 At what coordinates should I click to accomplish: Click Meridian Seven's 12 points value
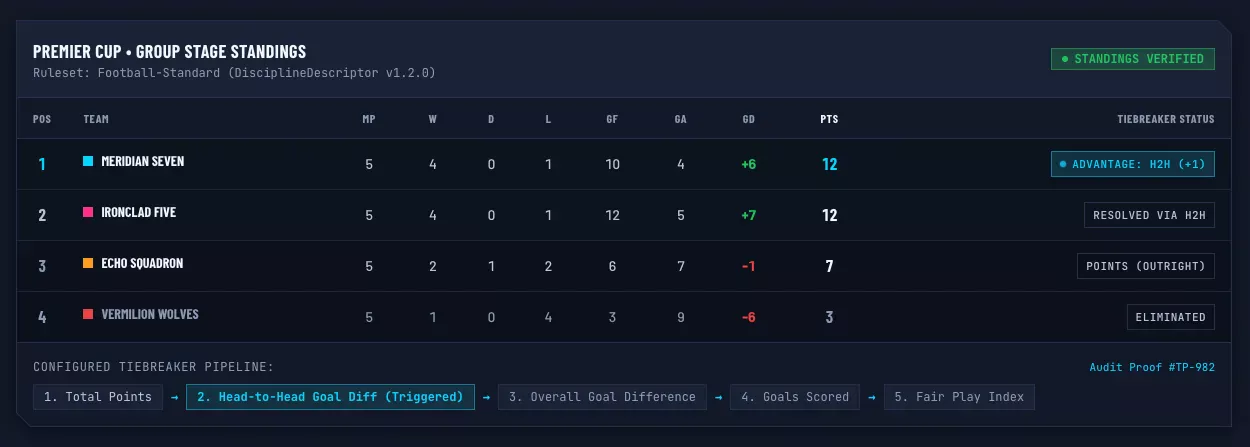pyautogui.click(x=829, y=164)
